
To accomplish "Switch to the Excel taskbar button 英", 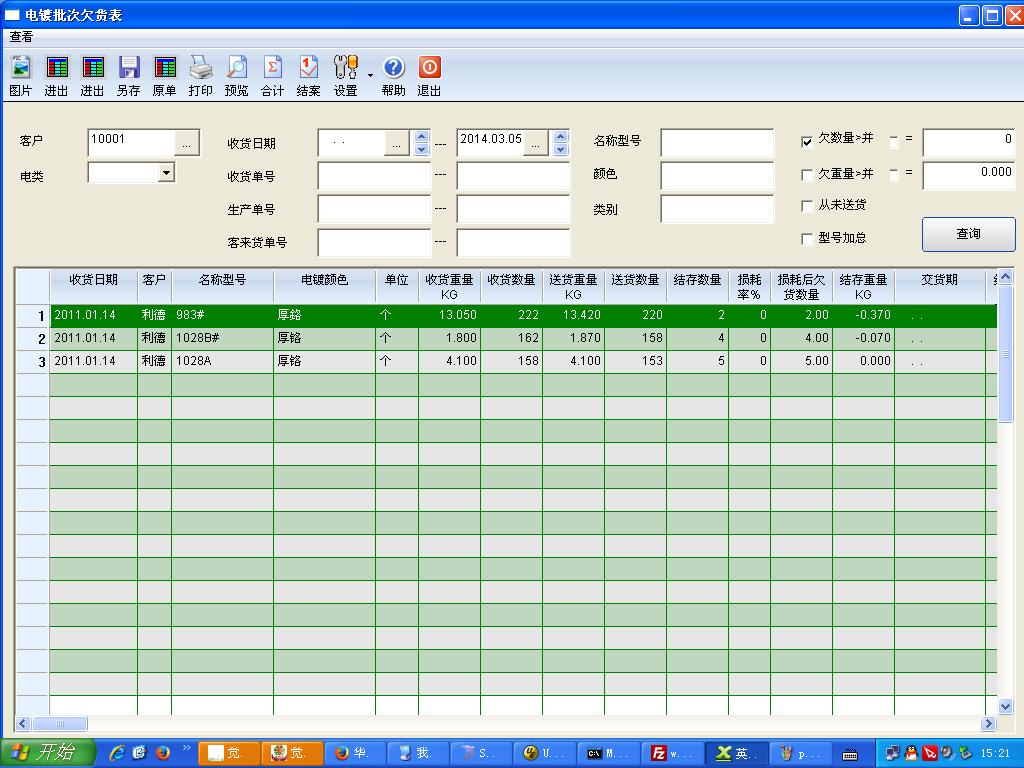I will click(x=735, y=753).
